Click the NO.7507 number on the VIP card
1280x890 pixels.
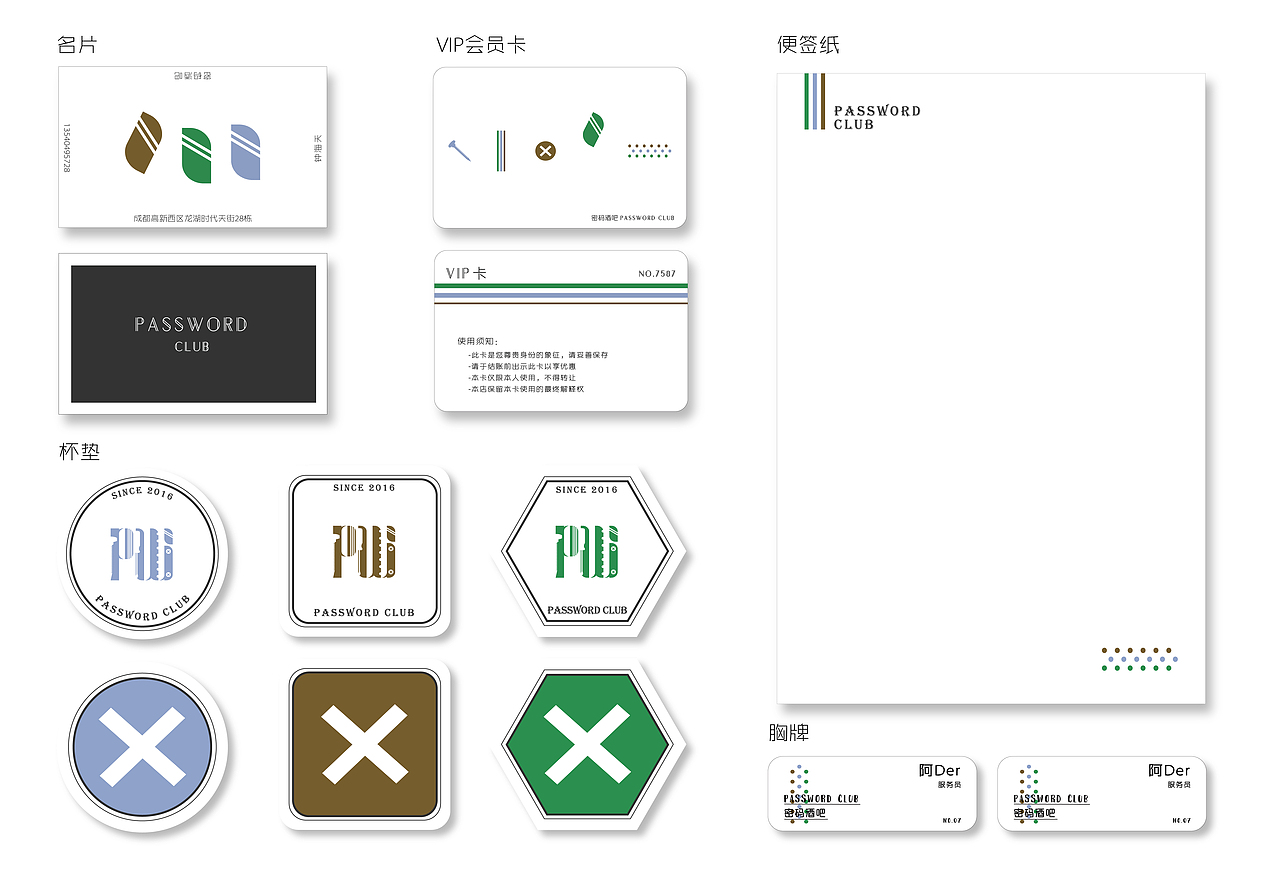tap(657, 274)
